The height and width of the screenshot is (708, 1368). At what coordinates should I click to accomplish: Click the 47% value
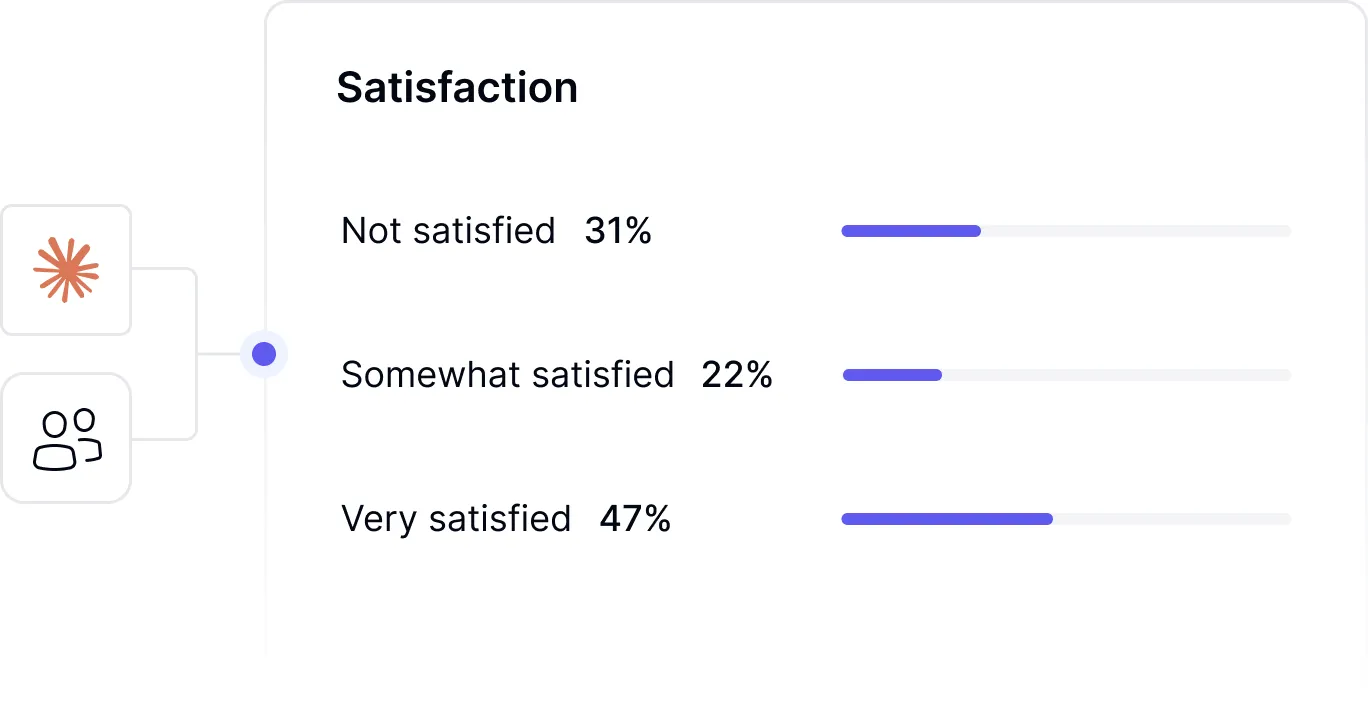(x=635, y=519)
